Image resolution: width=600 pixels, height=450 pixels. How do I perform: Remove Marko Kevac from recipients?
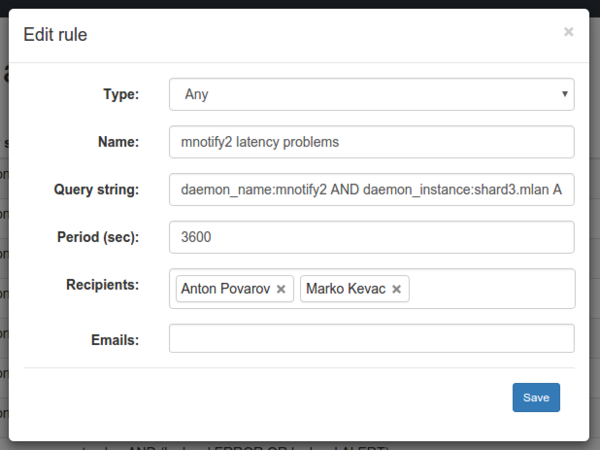tap(397, 289)
